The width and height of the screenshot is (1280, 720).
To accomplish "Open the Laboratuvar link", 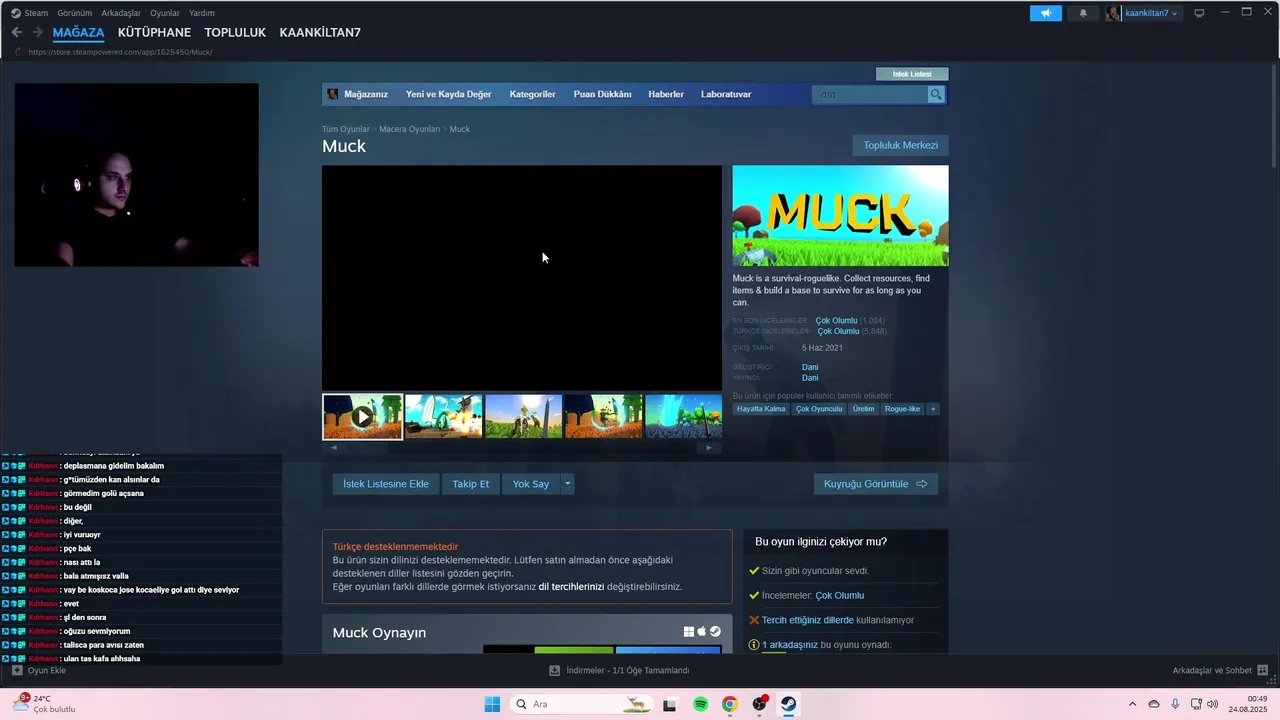I will click(726, 94).
